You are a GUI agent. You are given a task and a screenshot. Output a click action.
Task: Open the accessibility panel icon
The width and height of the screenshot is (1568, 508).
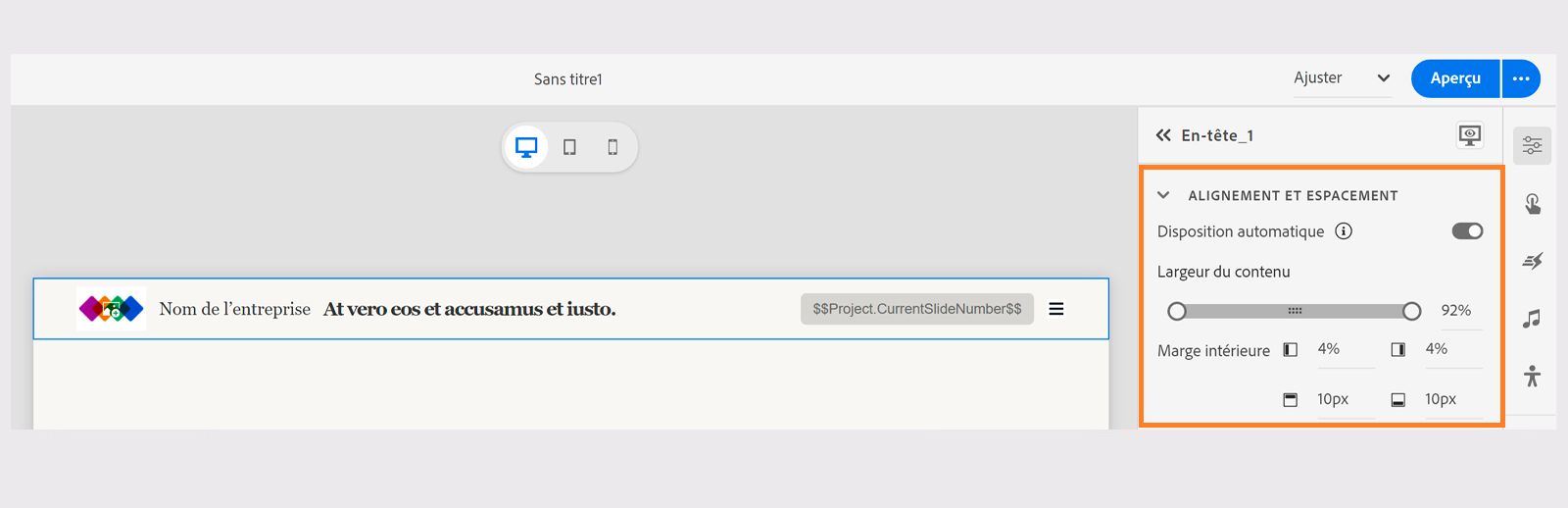[1532, 376]
